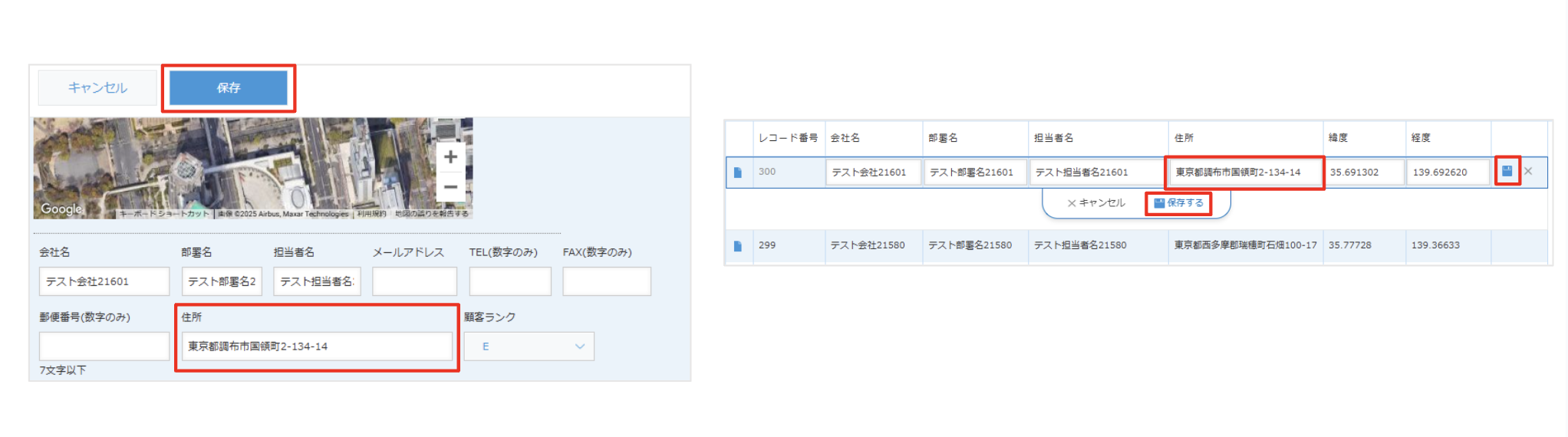
Task: Edit the 担当者名 cell テスト担当者名21601 in table
Action: click(x=1098, y=172)
